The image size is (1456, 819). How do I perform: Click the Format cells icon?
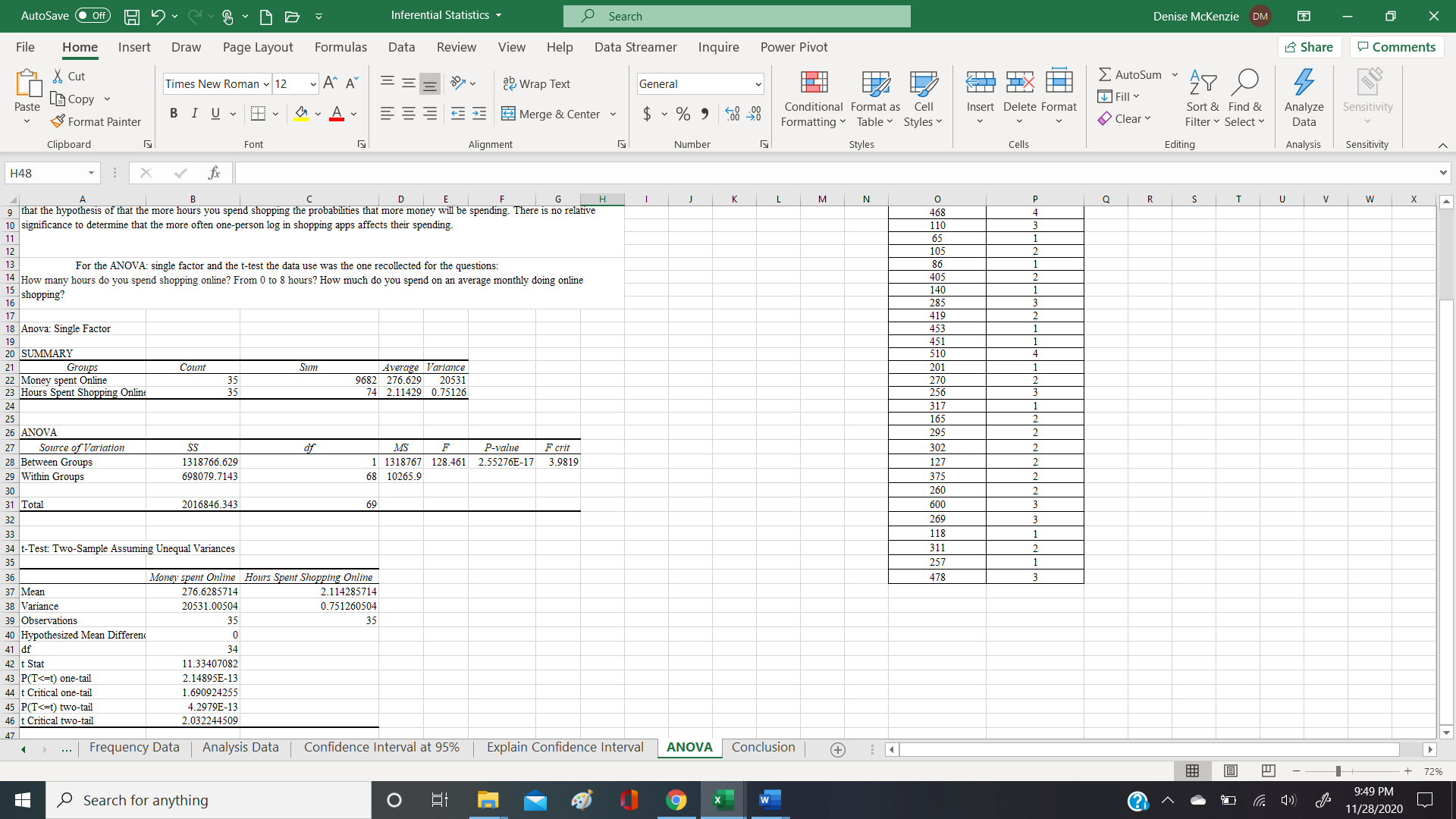click(1059, 81)
